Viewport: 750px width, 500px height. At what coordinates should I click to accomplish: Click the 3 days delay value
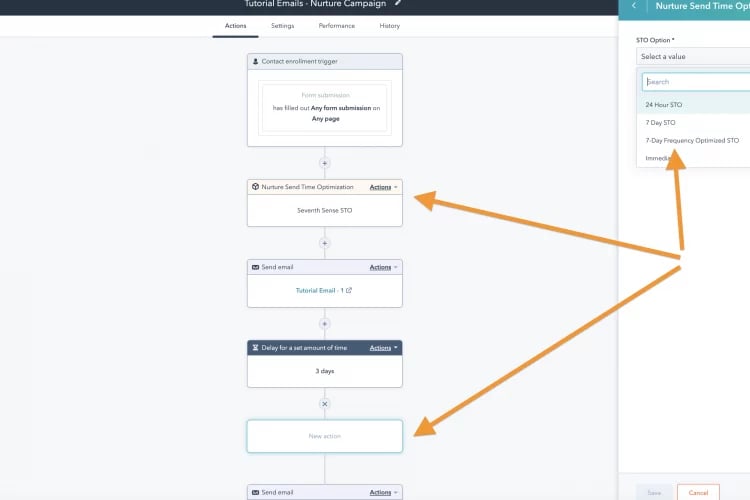click(325, 371)
